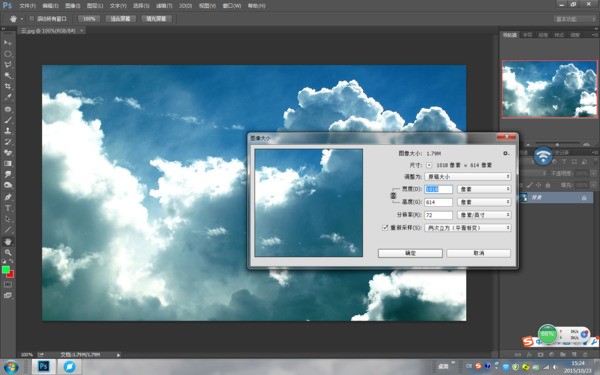The height and width of the screenshot is (375, 600).
Task: Click the add layer mask icon
Action: (x=540, y=354)
